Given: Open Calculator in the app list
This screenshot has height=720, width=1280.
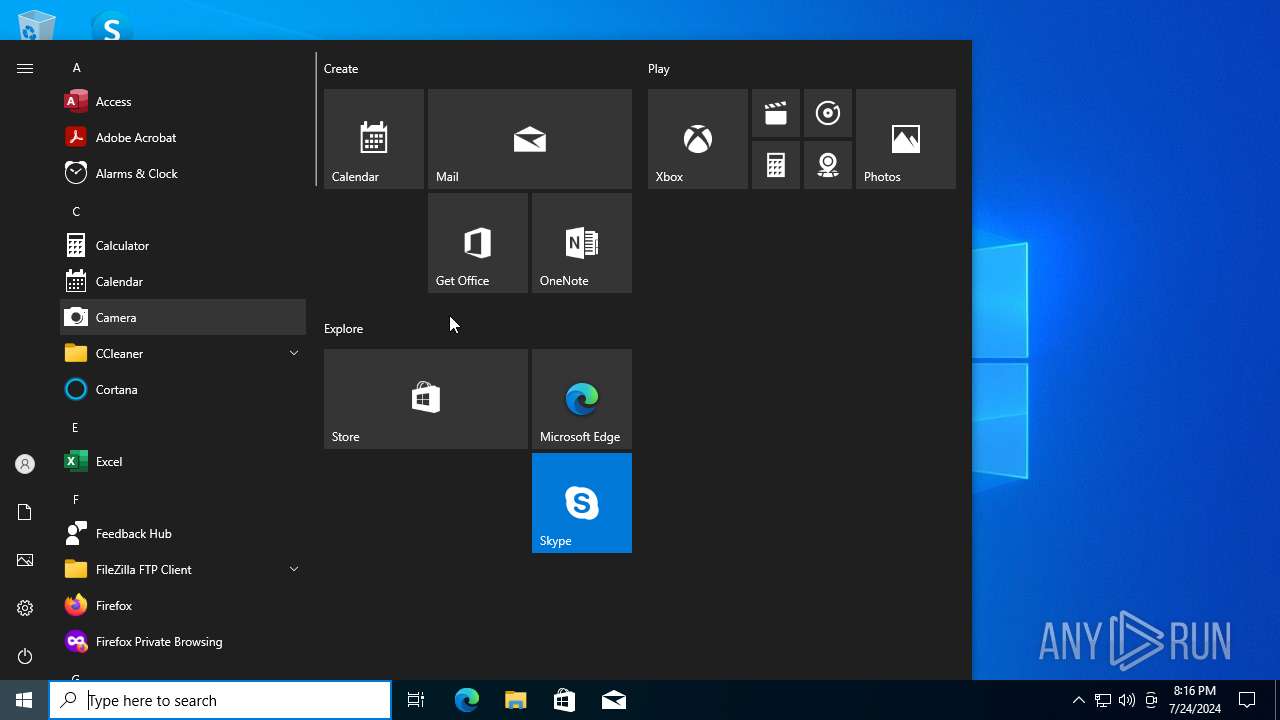Looking at the screenshot, I should pyautogui.click(x=183, y=245).
